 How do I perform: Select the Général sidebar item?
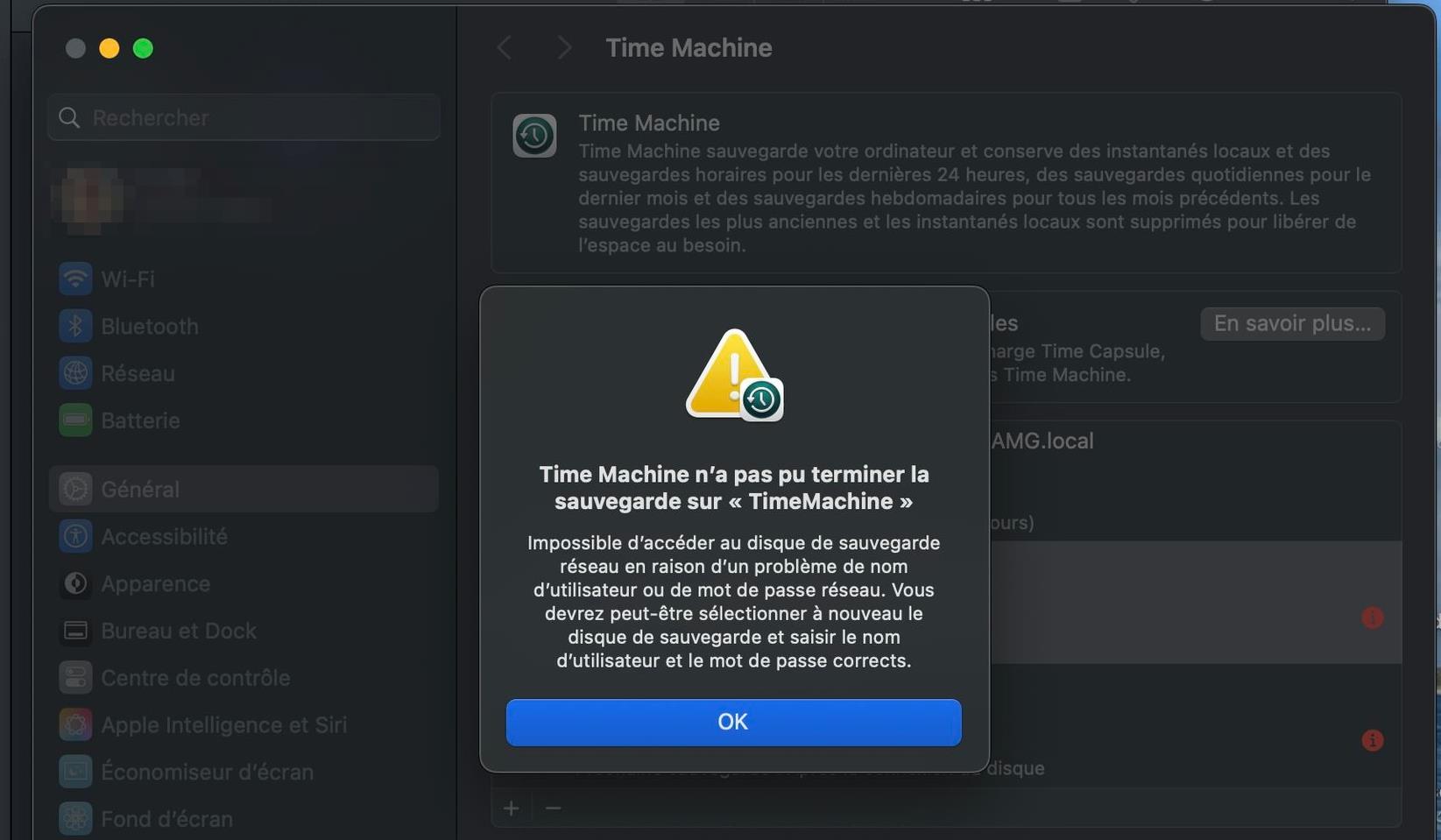244,489
